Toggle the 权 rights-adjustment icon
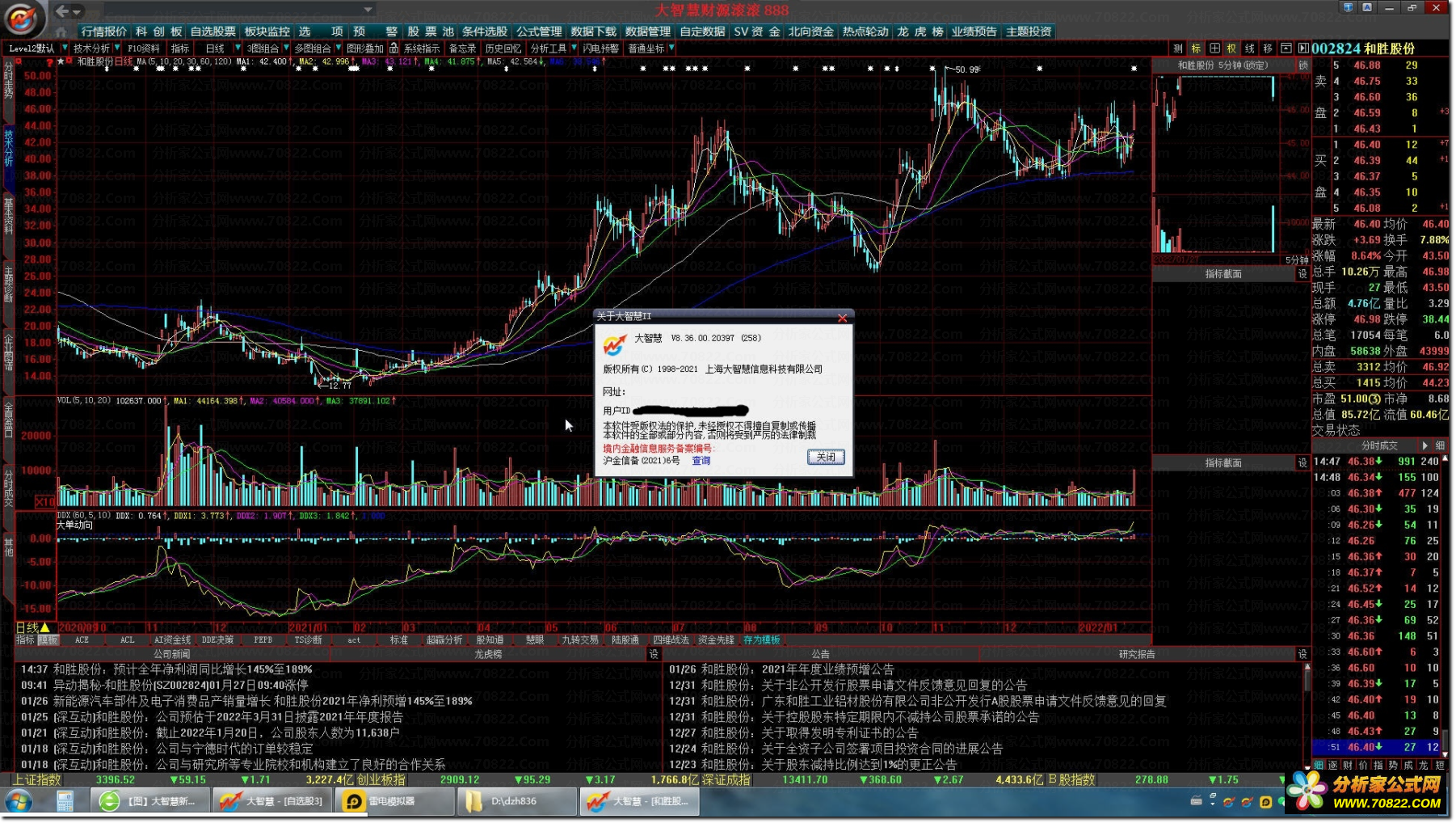1456x823 pixels. tap(1232, 49)
